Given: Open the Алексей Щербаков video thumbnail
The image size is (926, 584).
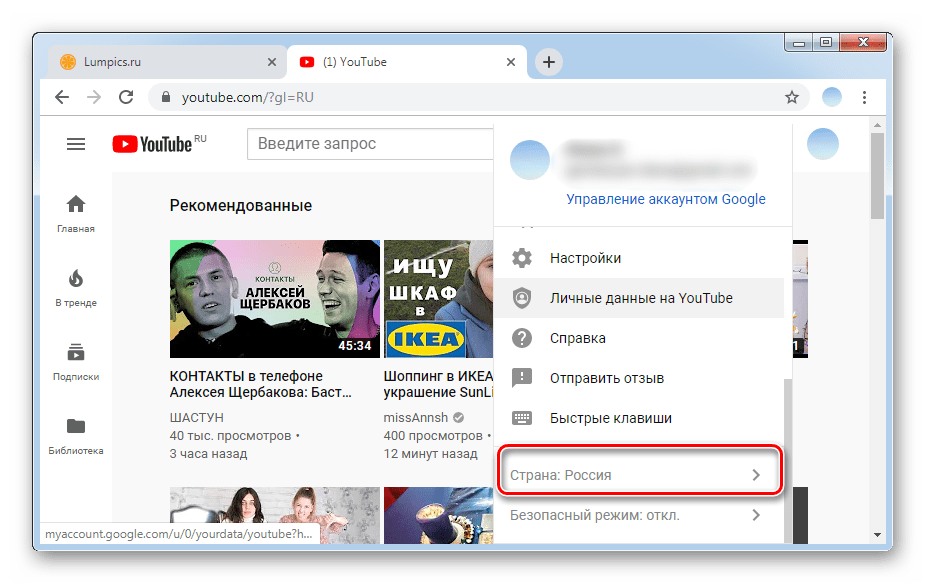Looking at the screenshot, I should tap(275, 298).
